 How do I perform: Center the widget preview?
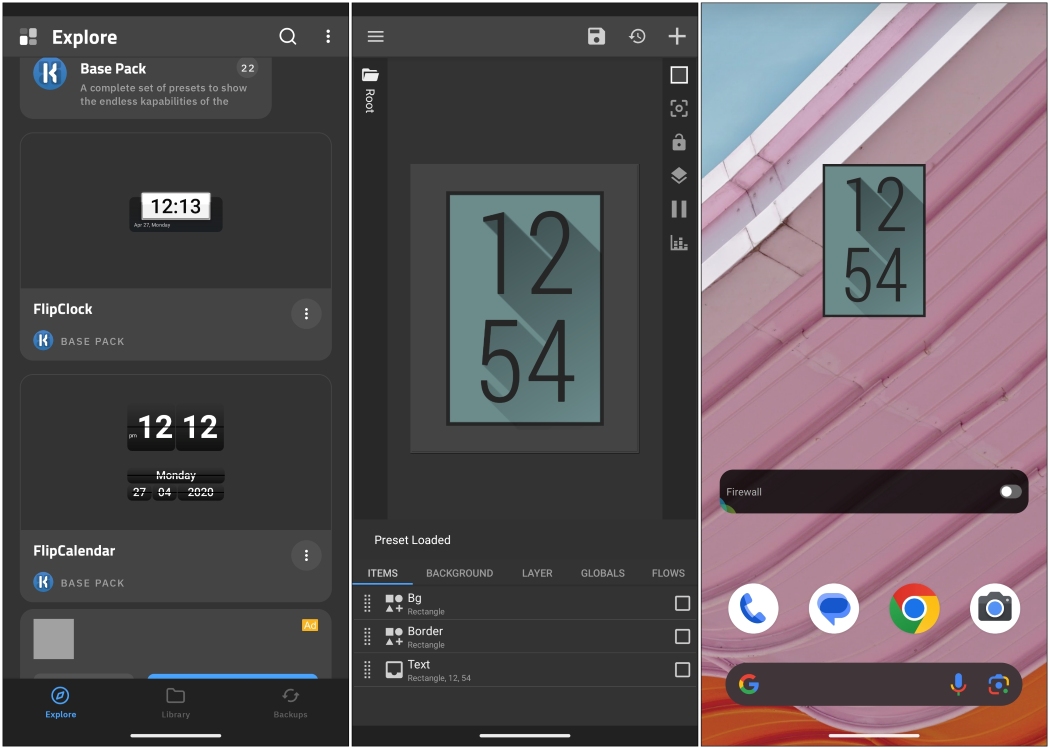point(679,108)
